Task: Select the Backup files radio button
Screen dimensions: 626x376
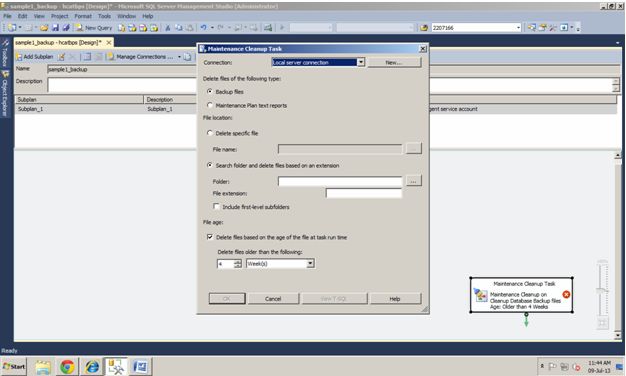Action: pos(210,91)
